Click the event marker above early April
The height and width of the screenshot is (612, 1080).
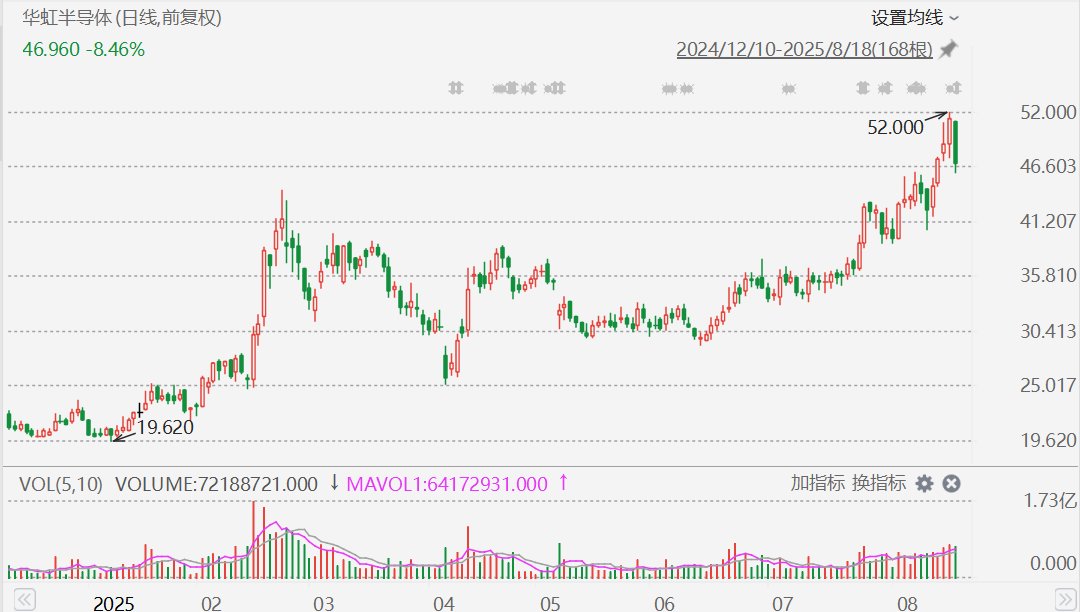click(x=456, y=88)
